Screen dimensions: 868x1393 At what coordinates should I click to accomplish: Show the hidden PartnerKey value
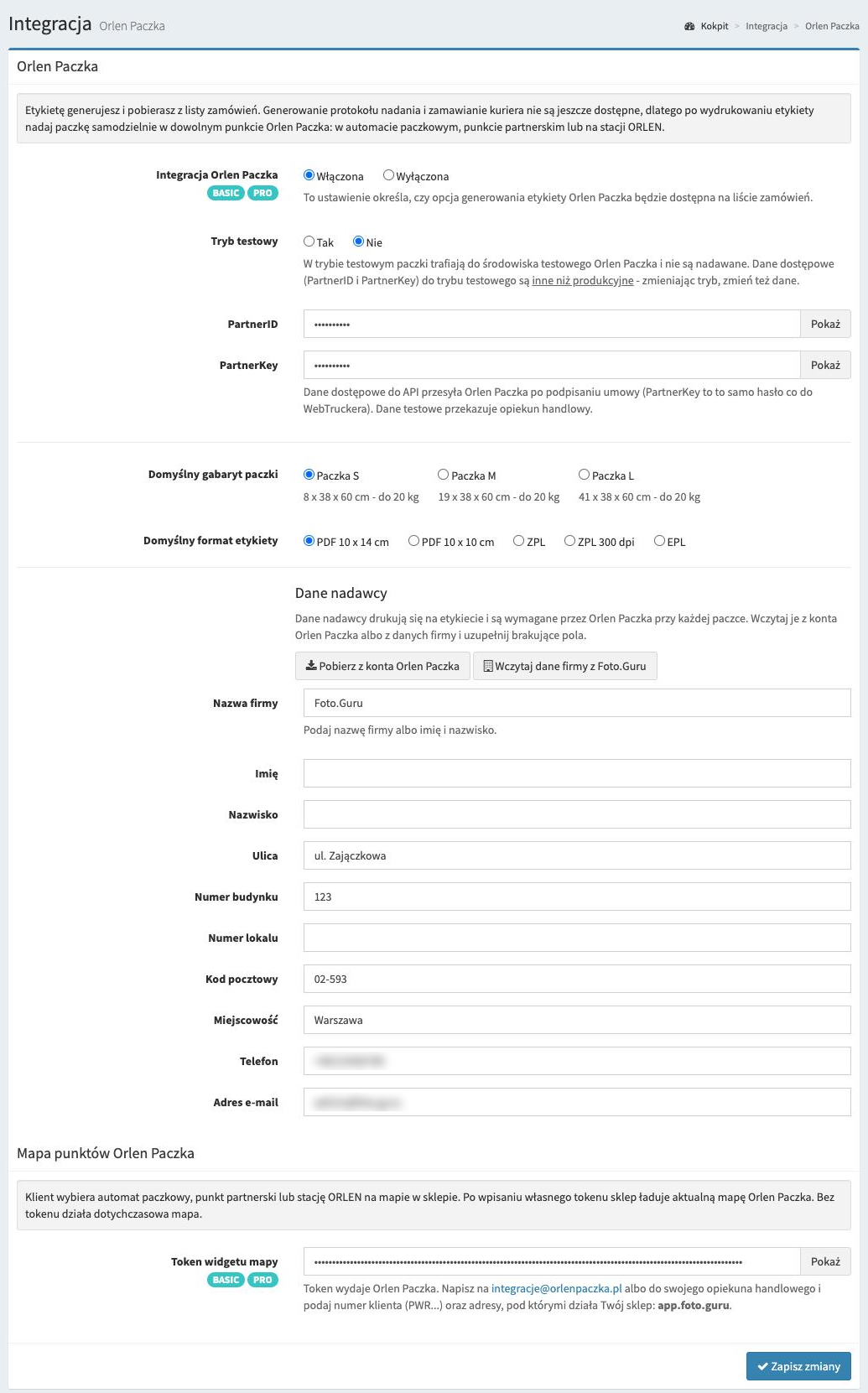click(x=825, y=365)
